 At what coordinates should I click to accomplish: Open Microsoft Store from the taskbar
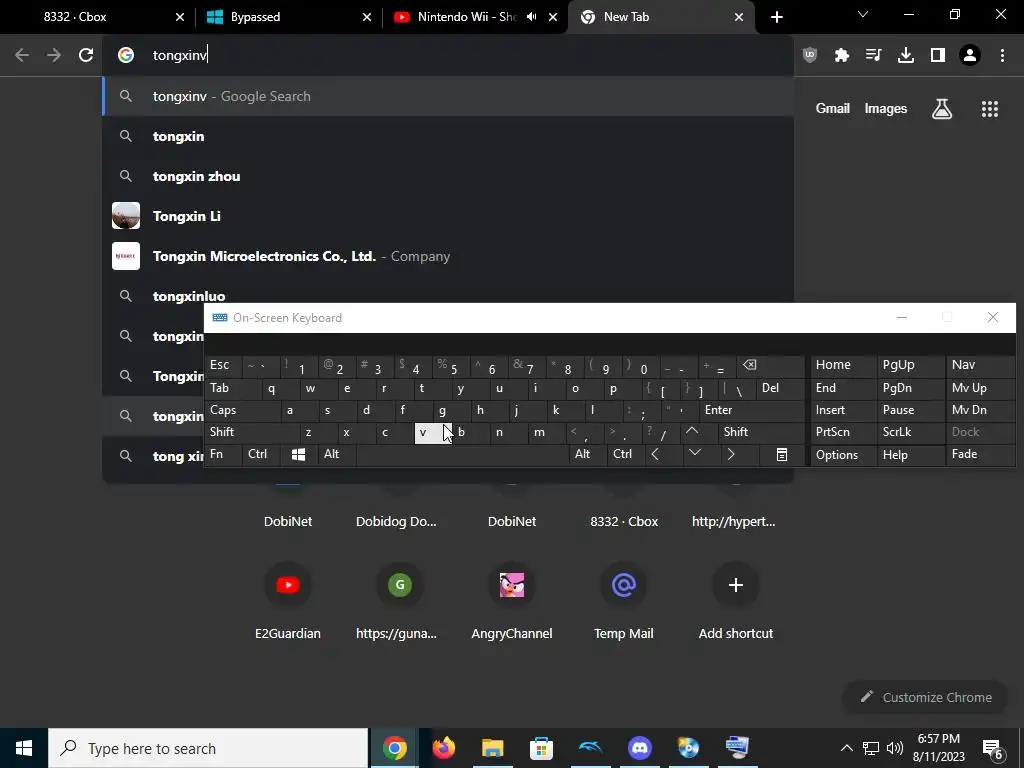pos(541,748)
